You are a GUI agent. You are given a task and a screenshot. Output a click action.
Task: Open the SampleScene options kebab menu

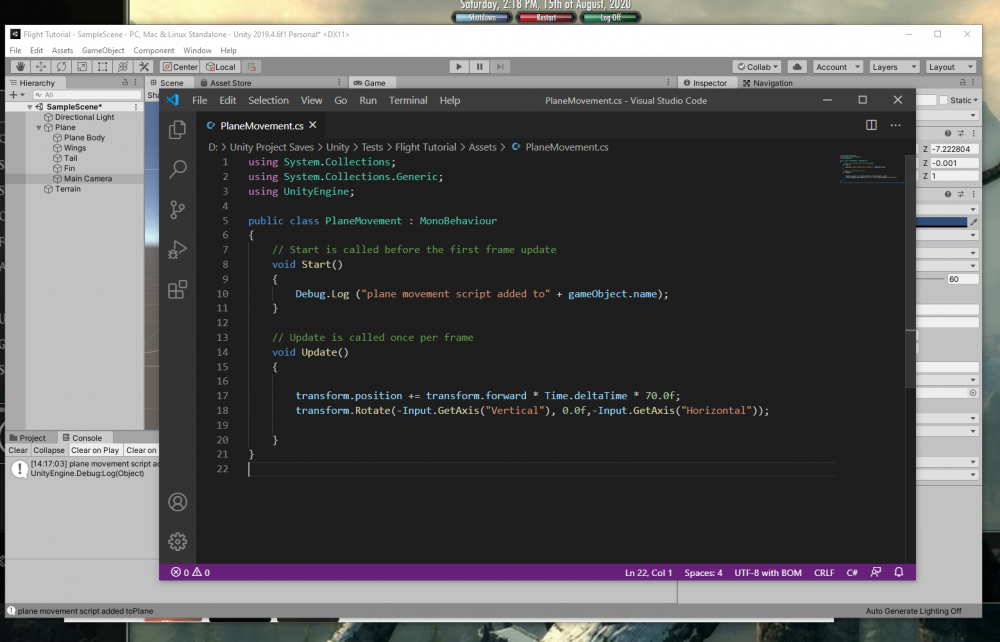[x=136, y=106]
